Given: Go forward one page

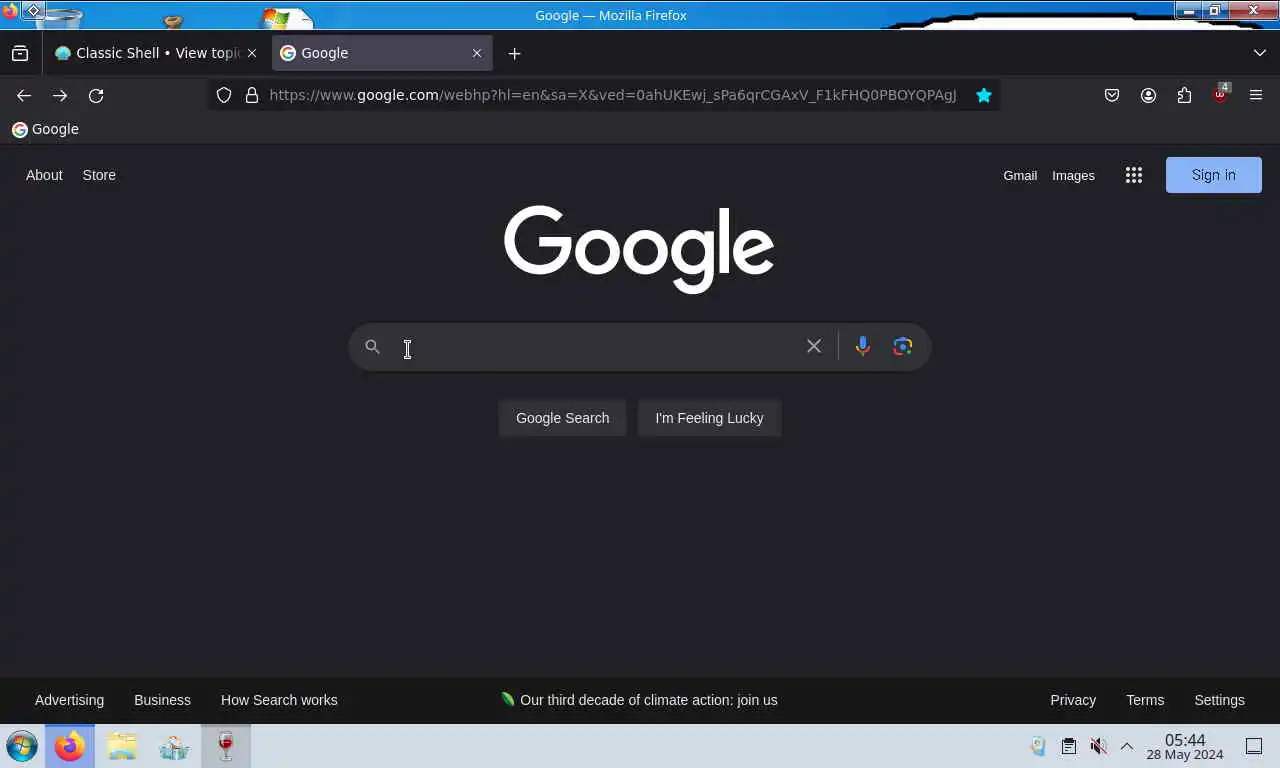Looking at the screenshot, I should [60, 95].
